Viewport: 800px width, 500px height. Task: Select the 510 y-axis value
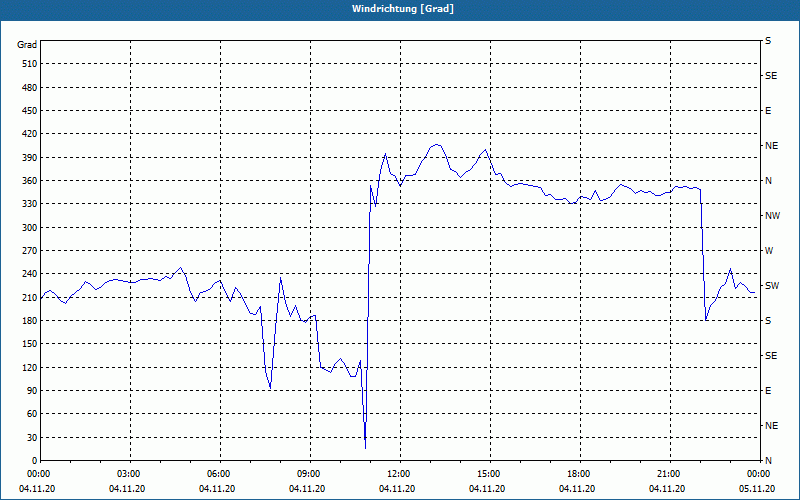30,64
